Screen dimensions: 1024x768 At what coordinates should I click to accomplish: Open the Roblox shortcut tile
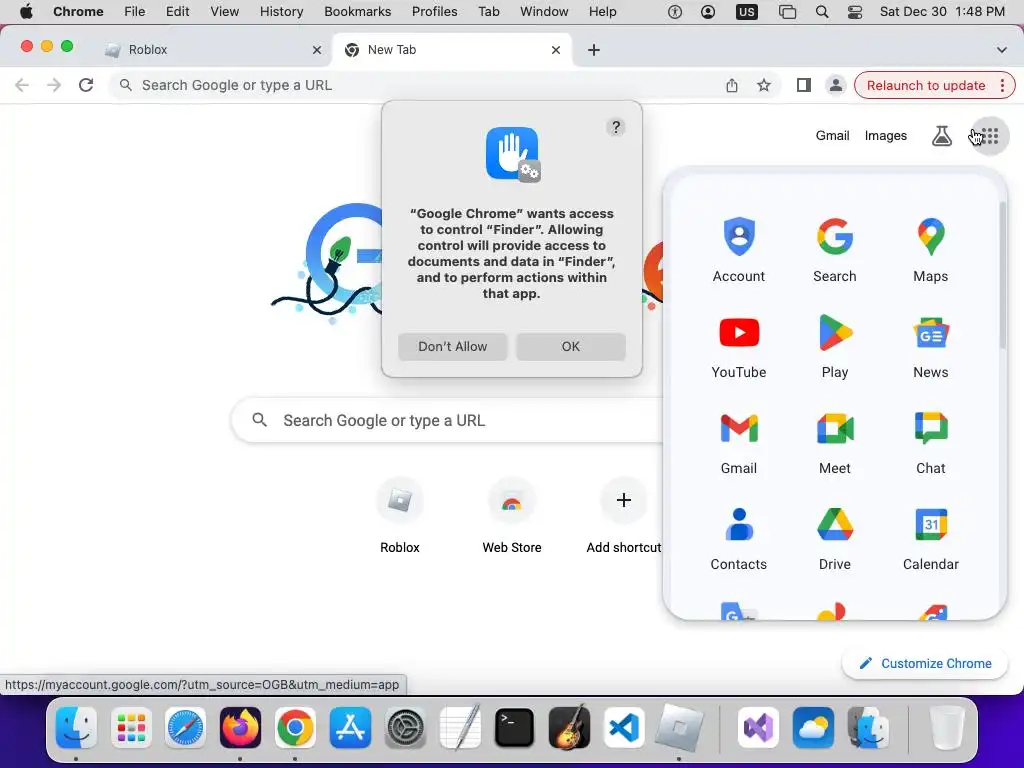point(400,517)
